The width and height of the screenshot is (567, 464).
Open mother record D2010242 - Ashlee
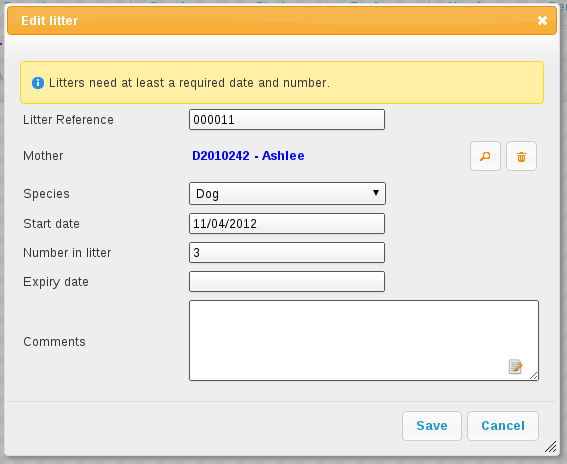coord(248,156)
